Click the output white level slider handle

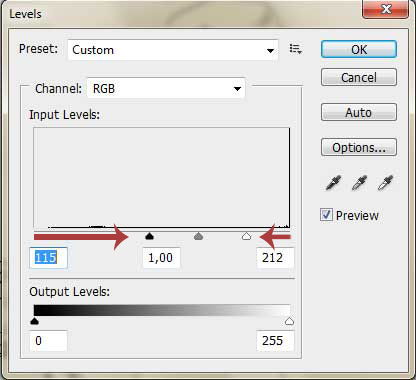(x=289, y=321)
